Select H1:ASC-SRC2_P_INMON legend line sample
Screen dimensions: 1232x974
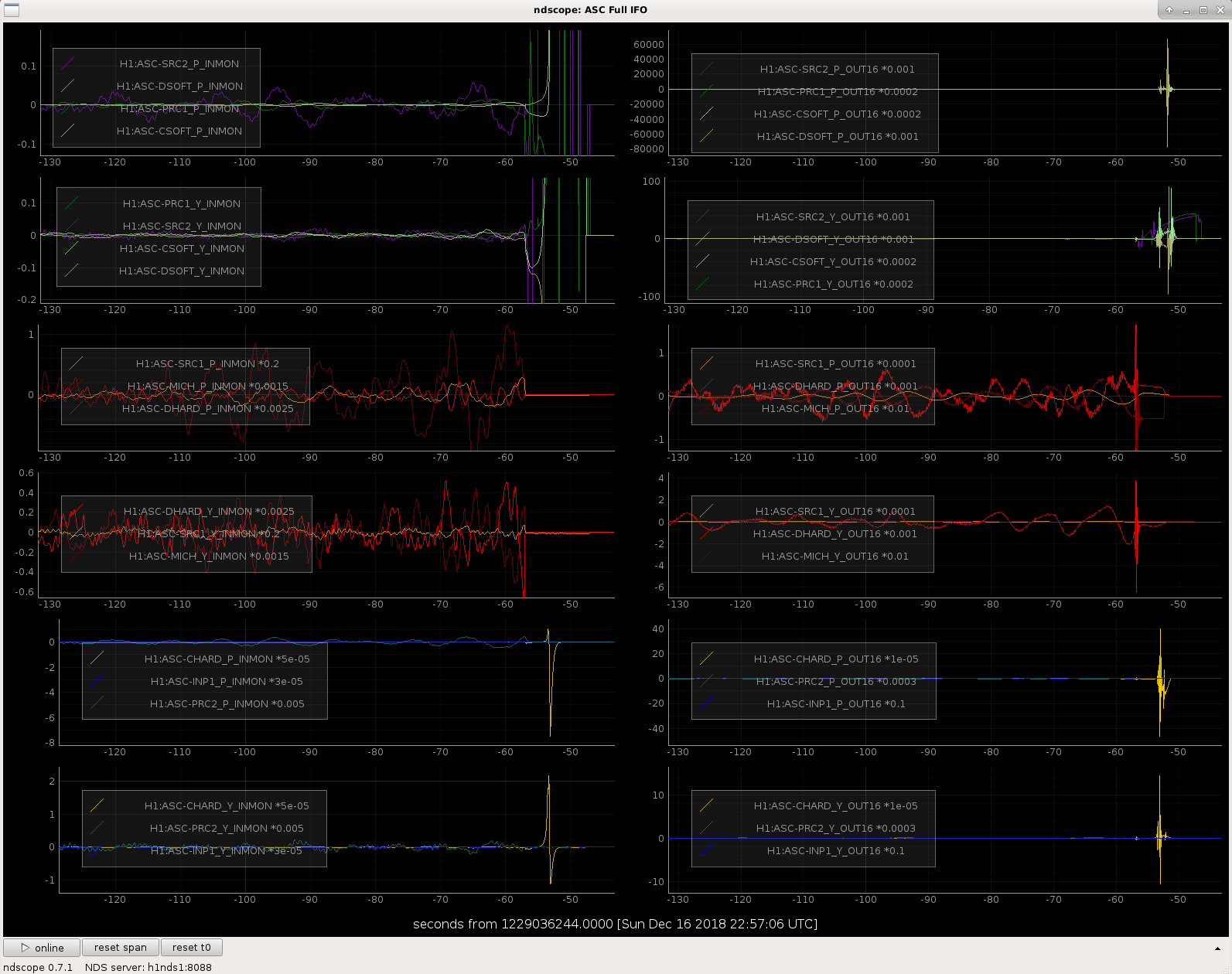(68, 63)
